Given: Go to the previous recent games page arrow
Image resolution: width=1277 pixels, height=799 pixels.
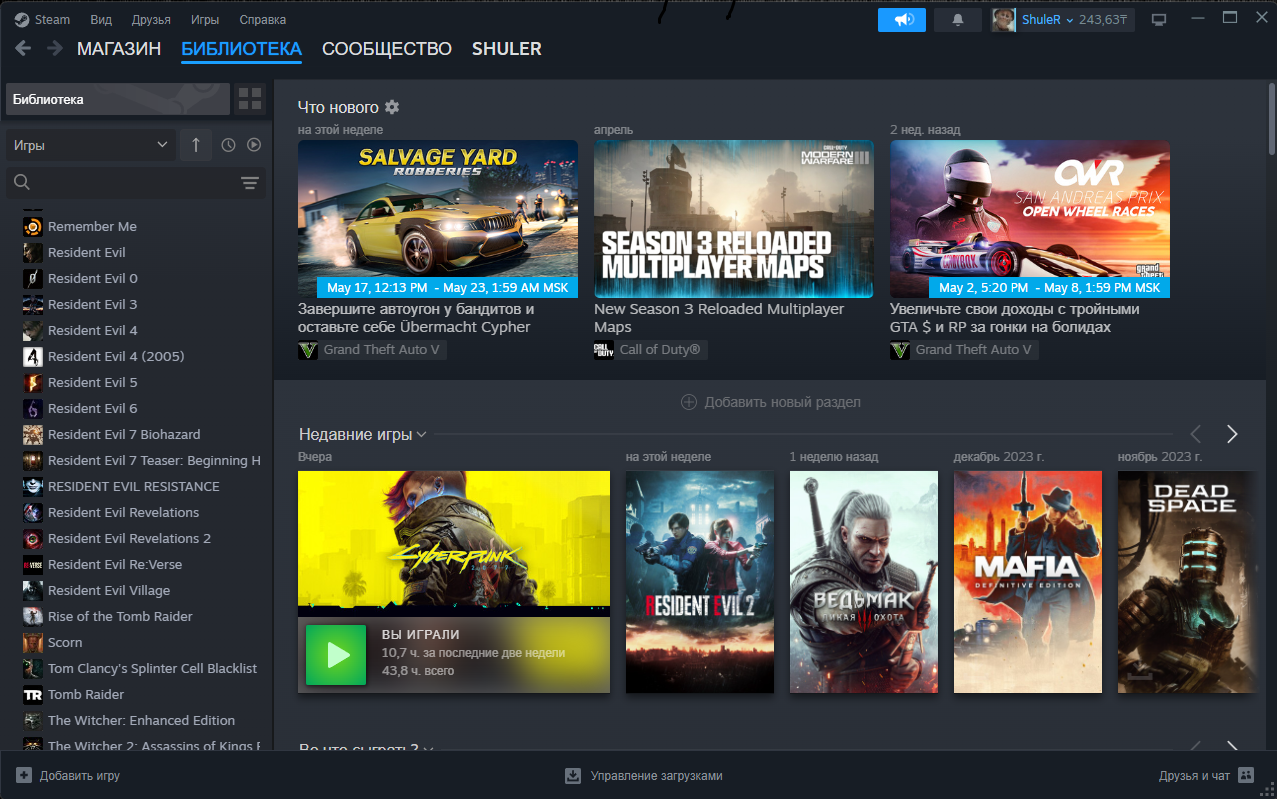Looking at the screenshot, I should pyautogui.click(x=1195, y=434).
